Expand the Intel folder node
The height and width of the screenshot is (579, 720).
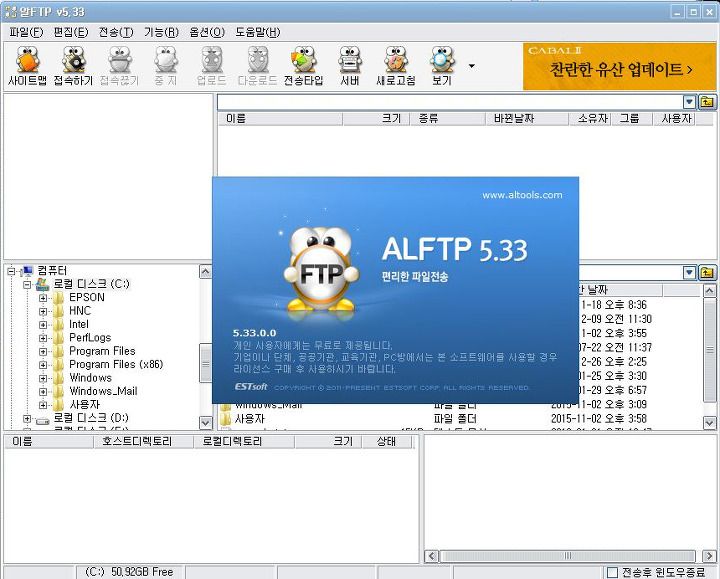43,325
